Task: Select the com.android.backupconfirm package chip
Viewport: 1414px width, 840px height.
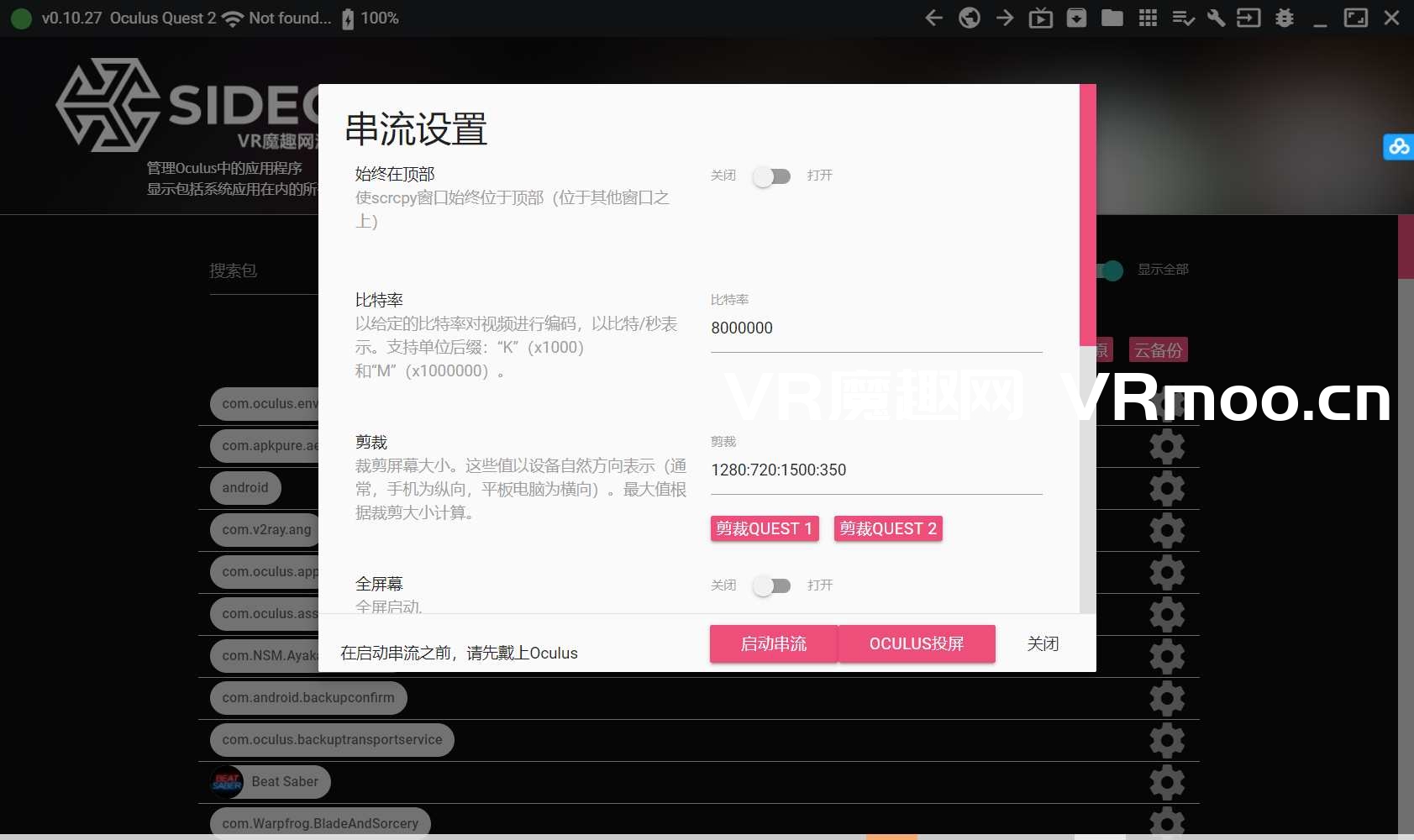Action: click(308, 698)
